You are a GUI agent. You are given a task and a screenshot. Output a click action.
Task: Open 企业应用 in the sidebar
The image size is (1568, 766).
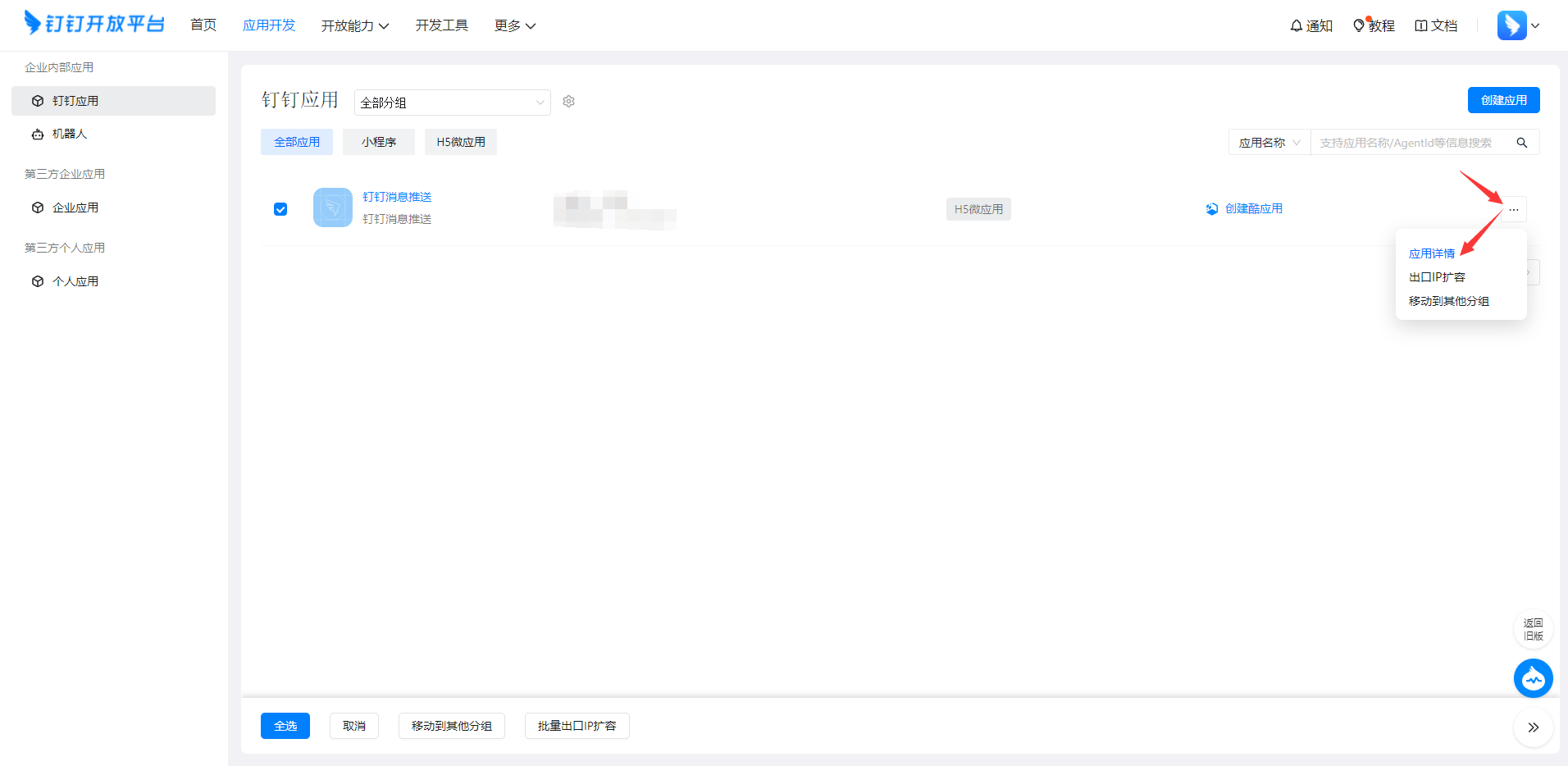click(113, 207)
